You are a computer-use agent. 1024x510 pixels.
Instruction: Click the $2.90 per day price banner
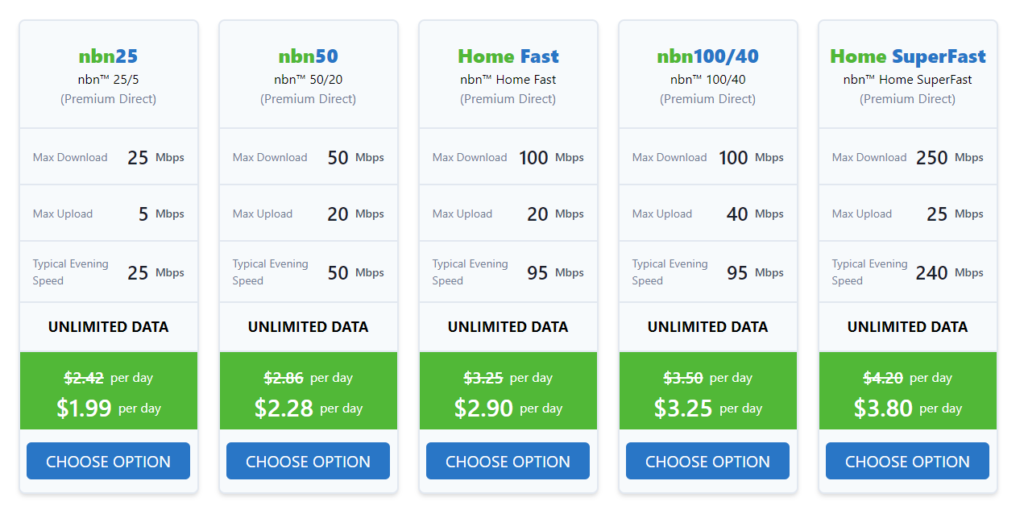pos(508,390)
